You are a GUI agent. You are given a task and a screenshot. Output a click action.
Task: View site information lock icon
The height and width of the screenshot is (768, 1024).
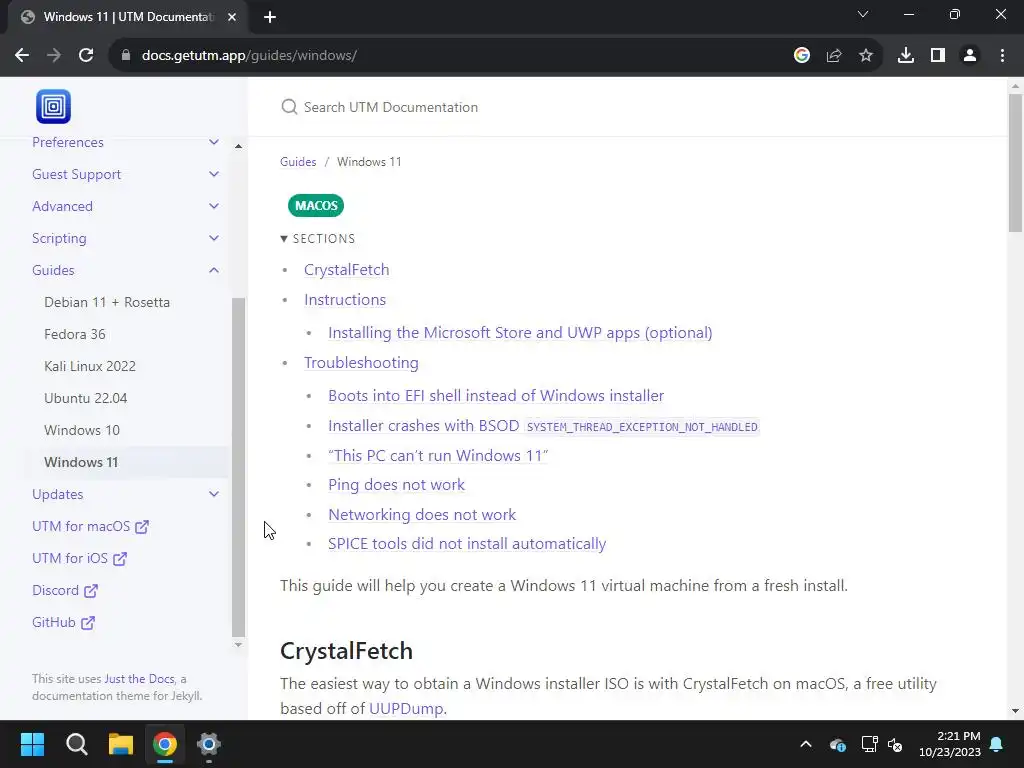coord(126,56)
